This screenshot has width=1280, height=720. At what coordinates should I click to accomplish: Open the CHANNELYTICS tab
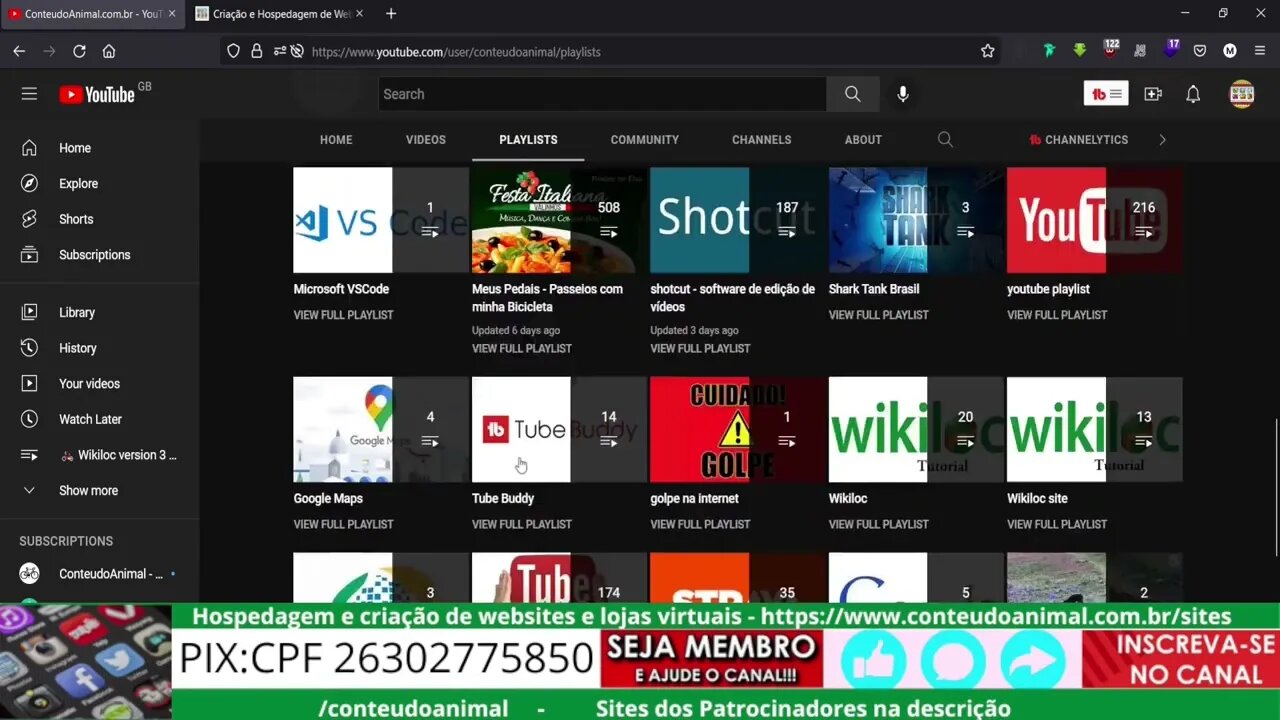point(1079,140)
